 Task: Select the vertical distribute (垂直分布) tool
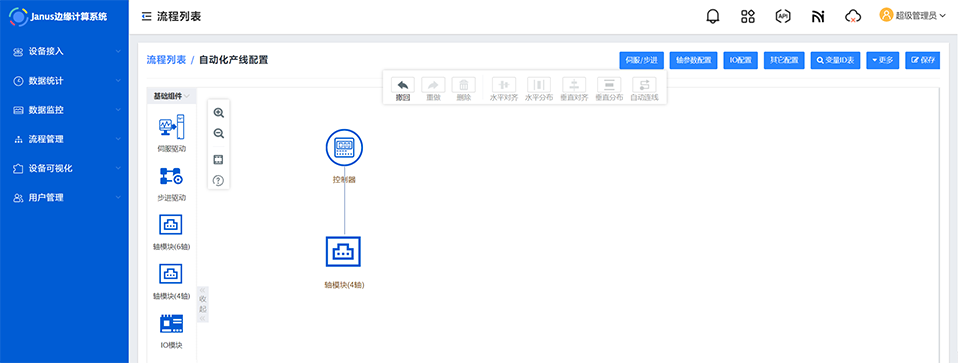[x=609, y=85]
